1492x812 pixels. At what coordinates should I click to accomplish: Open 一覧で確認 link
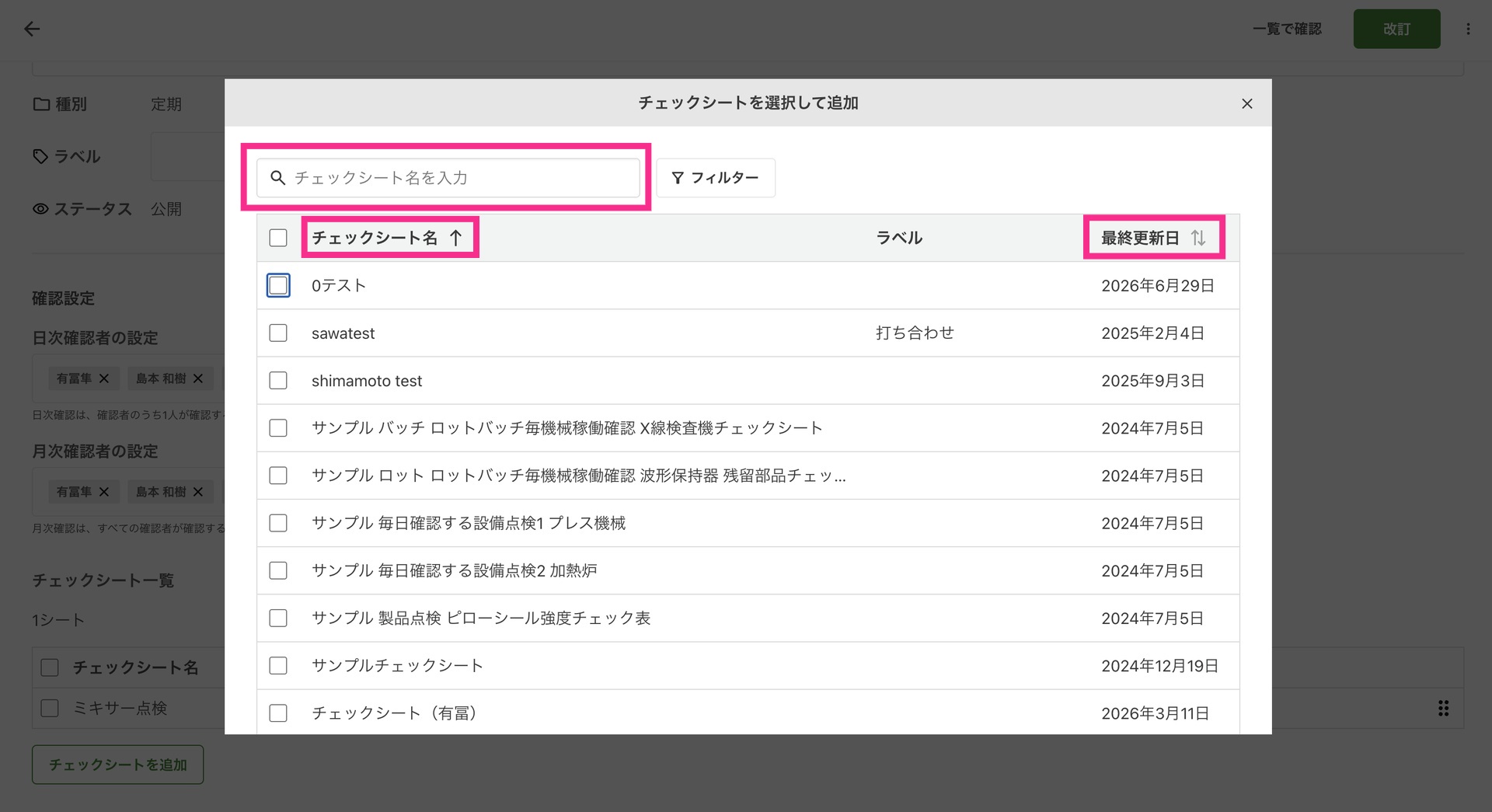point(1287,29)
